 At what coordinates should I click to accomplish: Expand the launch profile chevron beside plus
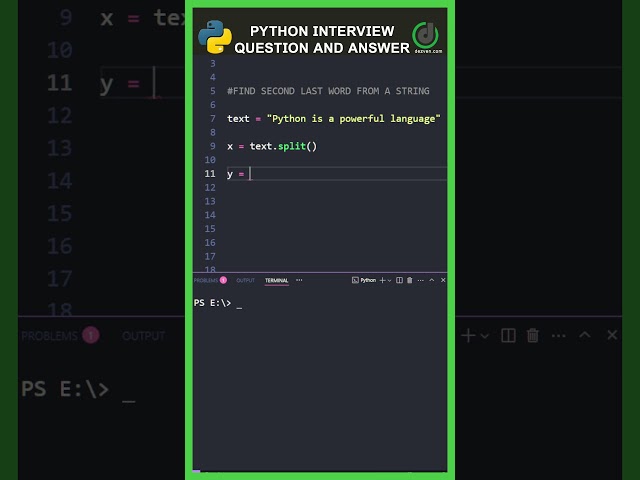[389, 280]
